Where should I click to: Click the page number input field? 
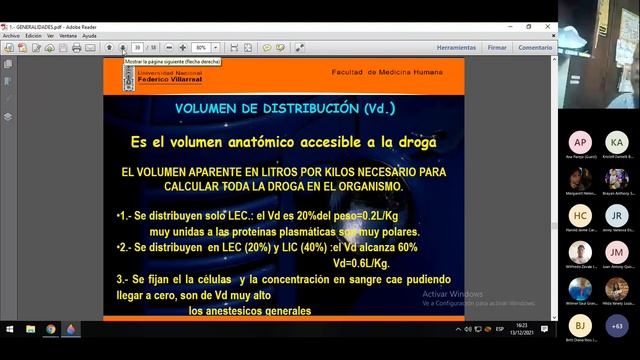coord(138,48)
